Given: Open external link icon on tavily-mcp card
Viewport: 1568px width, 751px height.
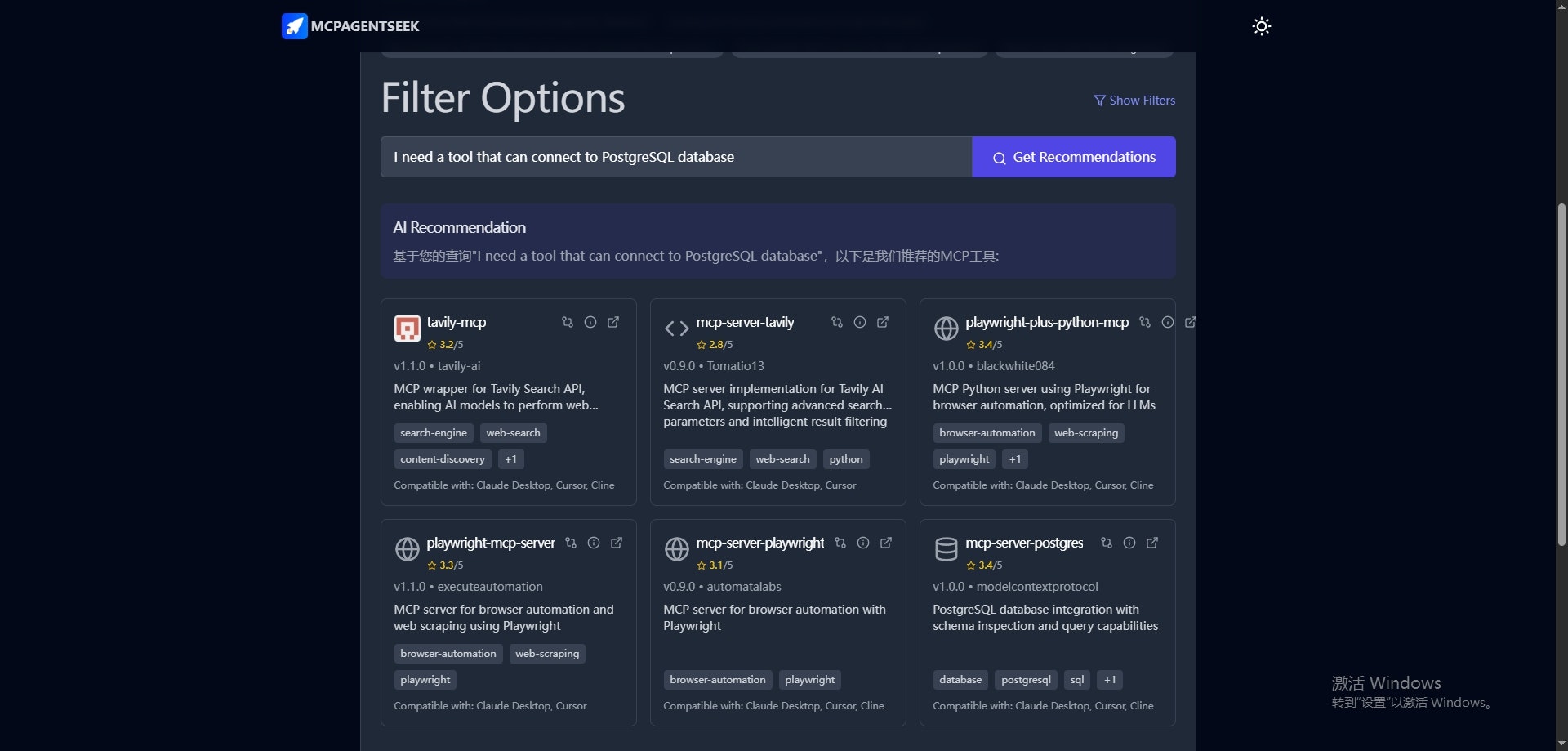Looking at the screenshot, I should click(x=613, y=322).
